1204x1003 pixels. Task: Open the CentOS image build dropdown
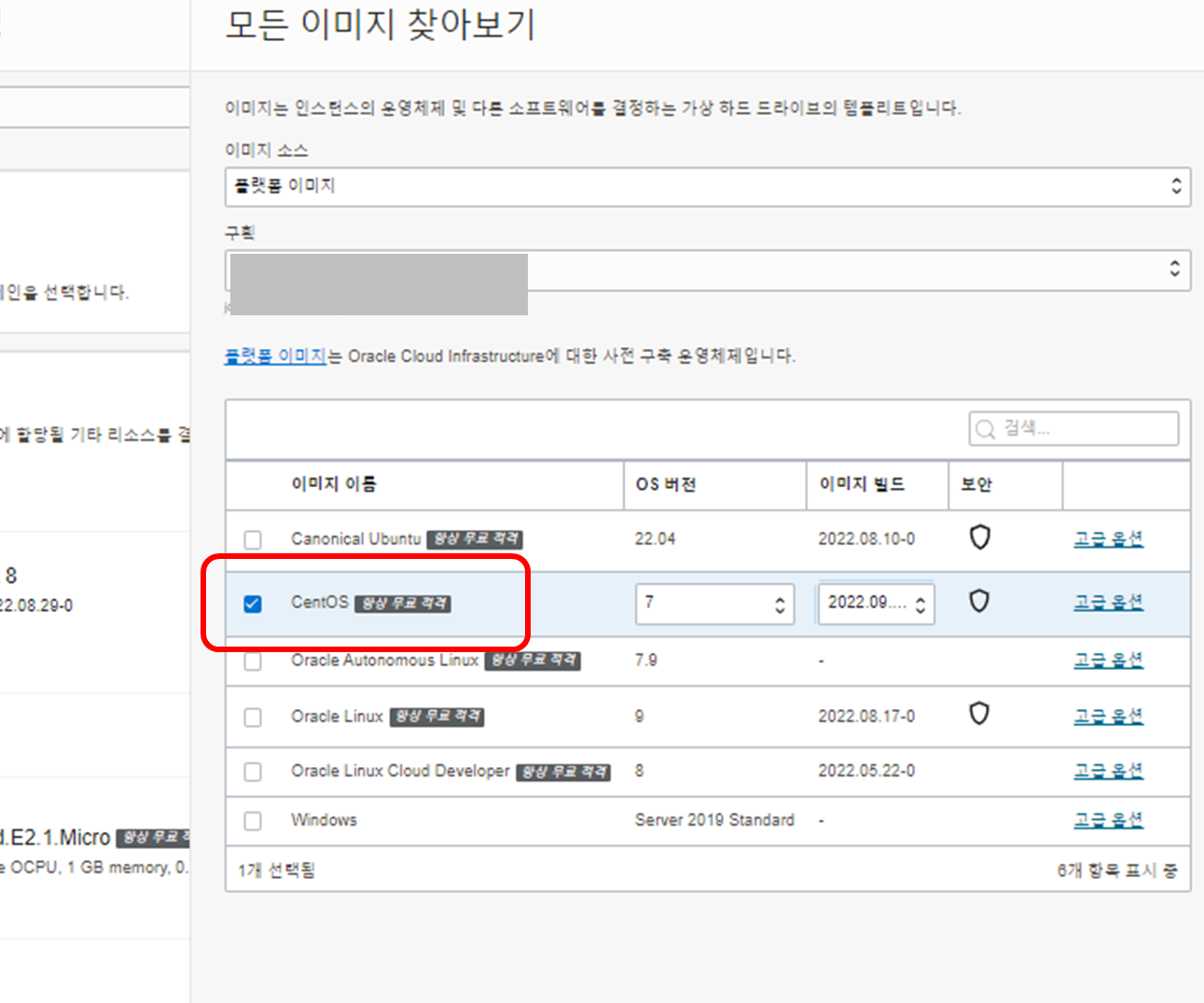pos(876,604)
